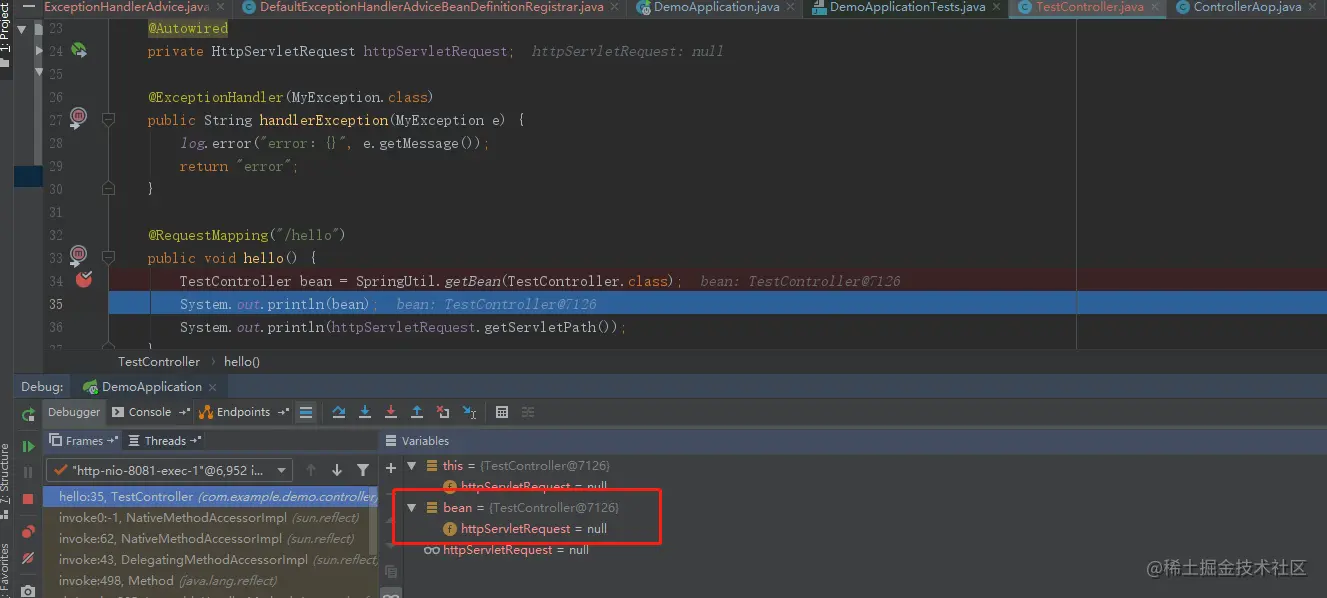Click the Spring bean gutter icon on line 24
Screen dimensions: 1327x598
tap(79, 50)
